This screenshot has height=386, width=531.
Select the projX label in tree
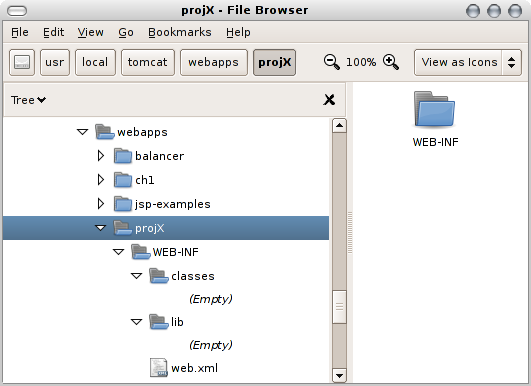pos(150,229)
